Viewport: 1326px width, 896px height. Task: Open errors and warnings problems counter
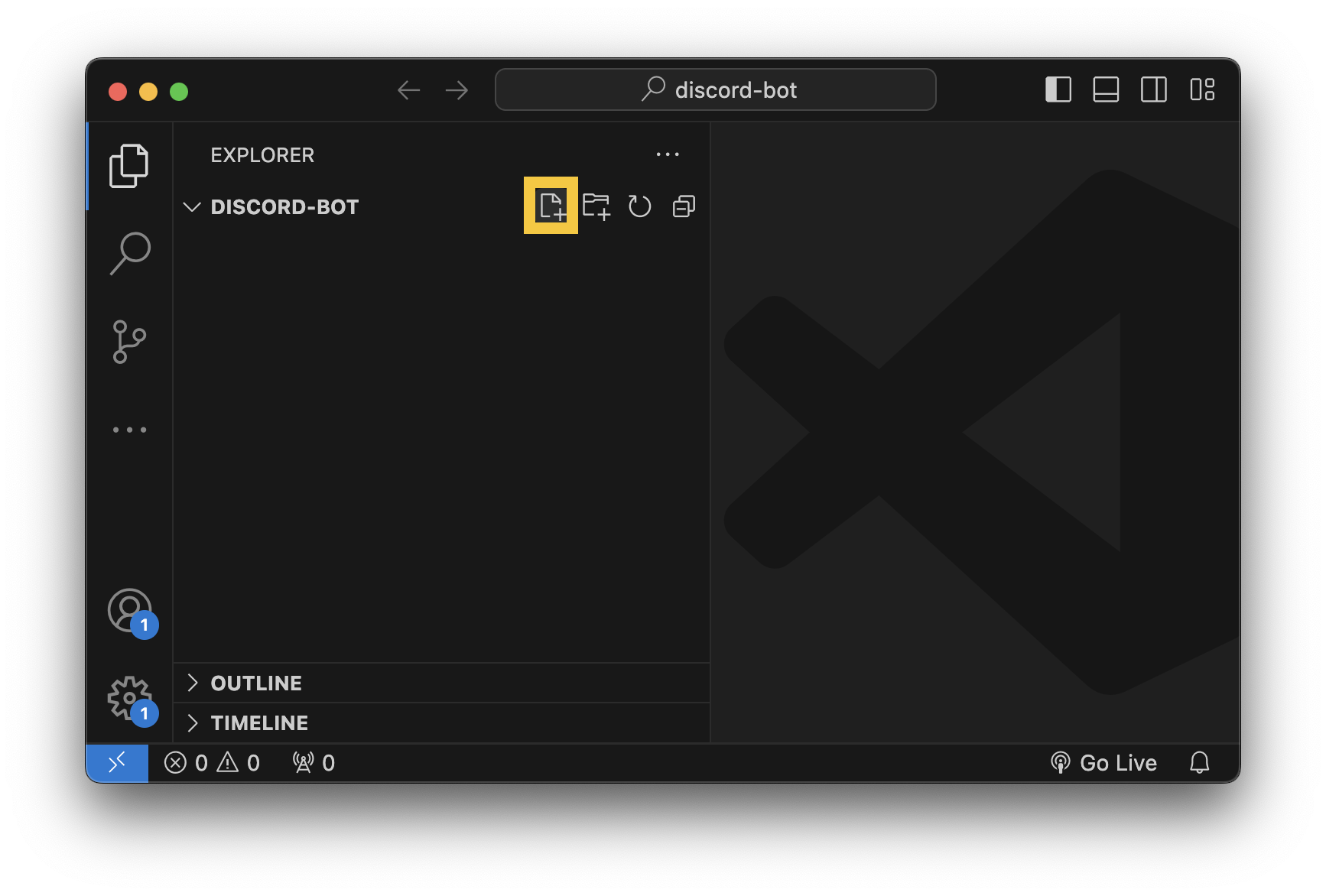[x=212, y=763]
